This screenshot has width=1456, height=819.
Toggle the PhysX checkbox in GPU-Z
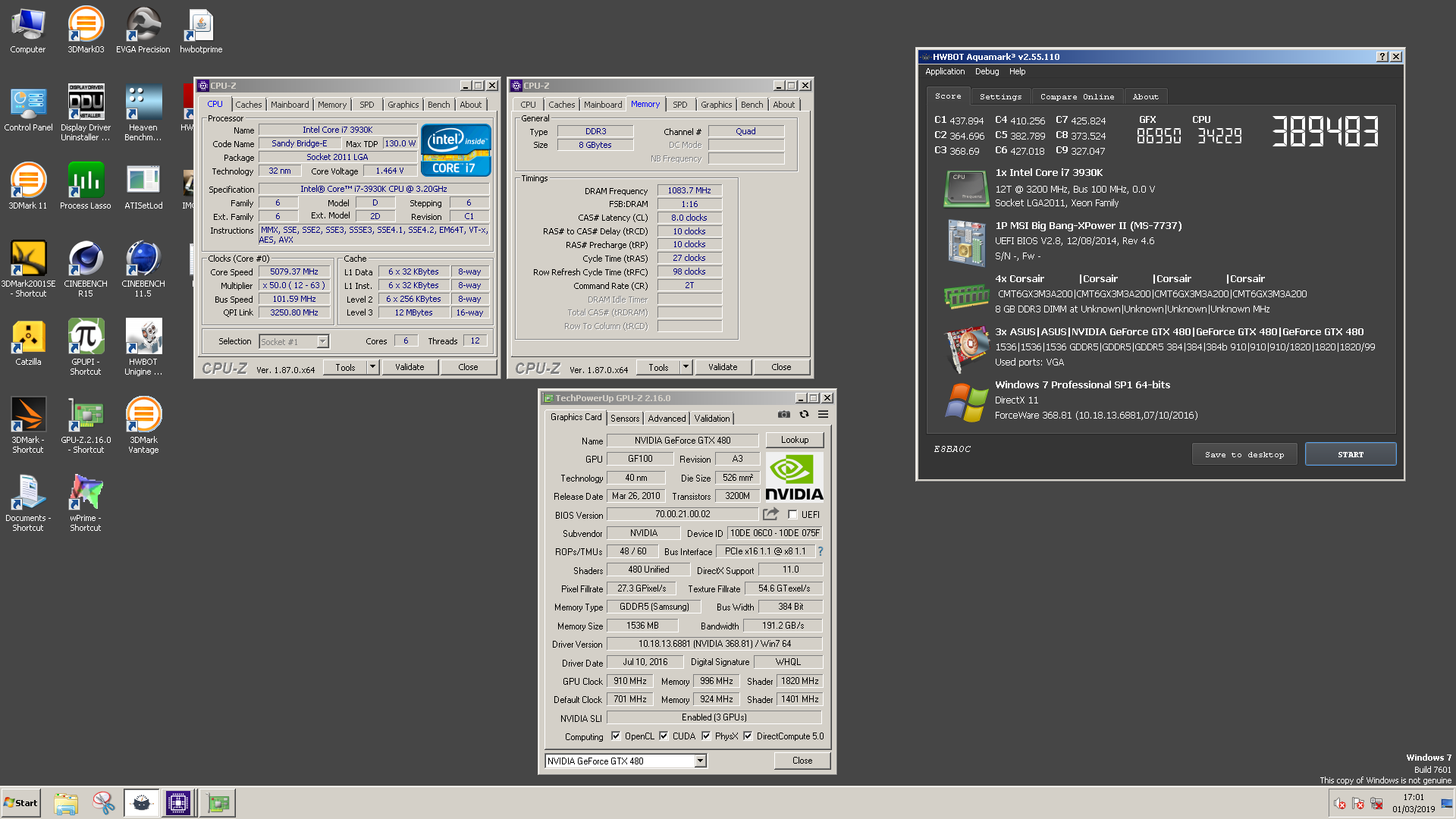pos(706,736)
